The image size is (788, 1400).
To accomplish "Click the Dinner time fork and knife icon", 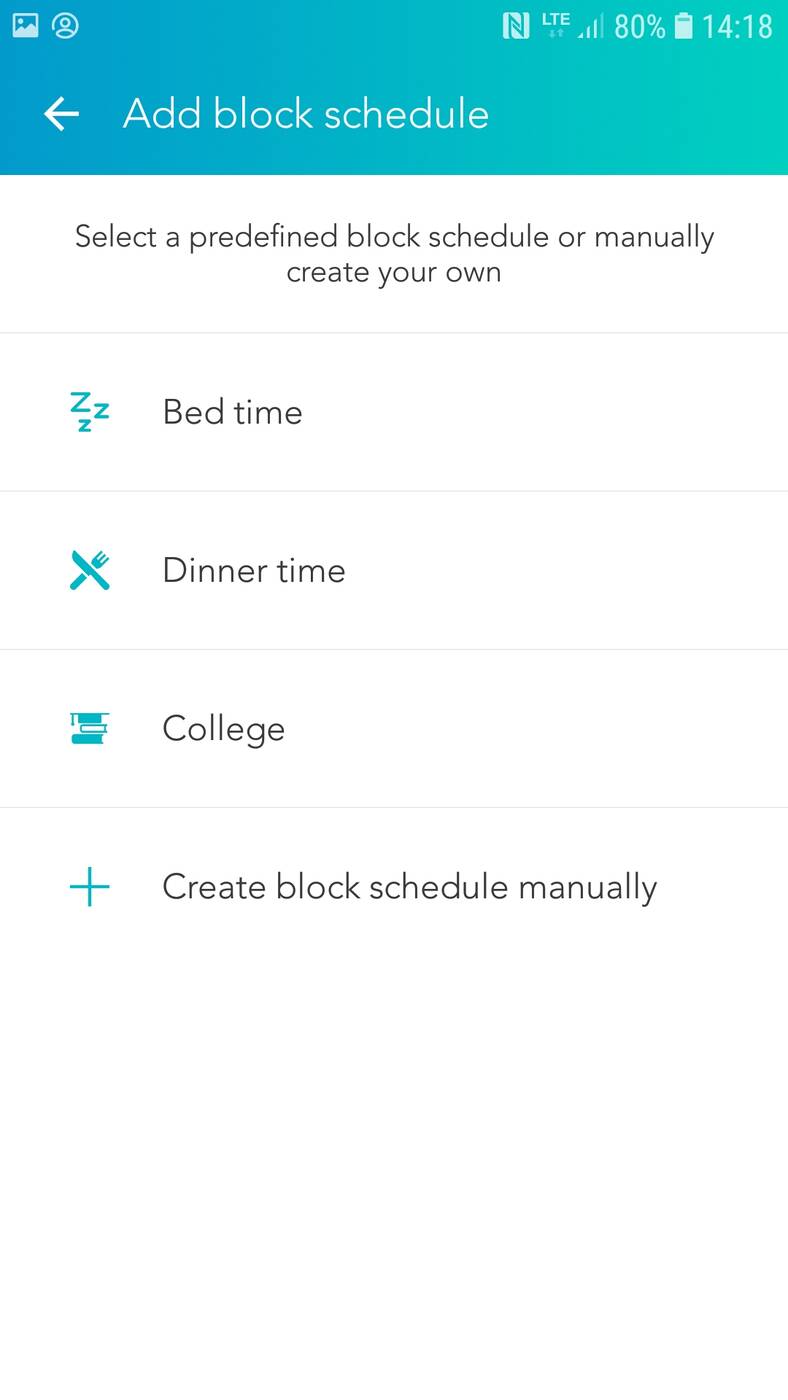I will point(90,570).
